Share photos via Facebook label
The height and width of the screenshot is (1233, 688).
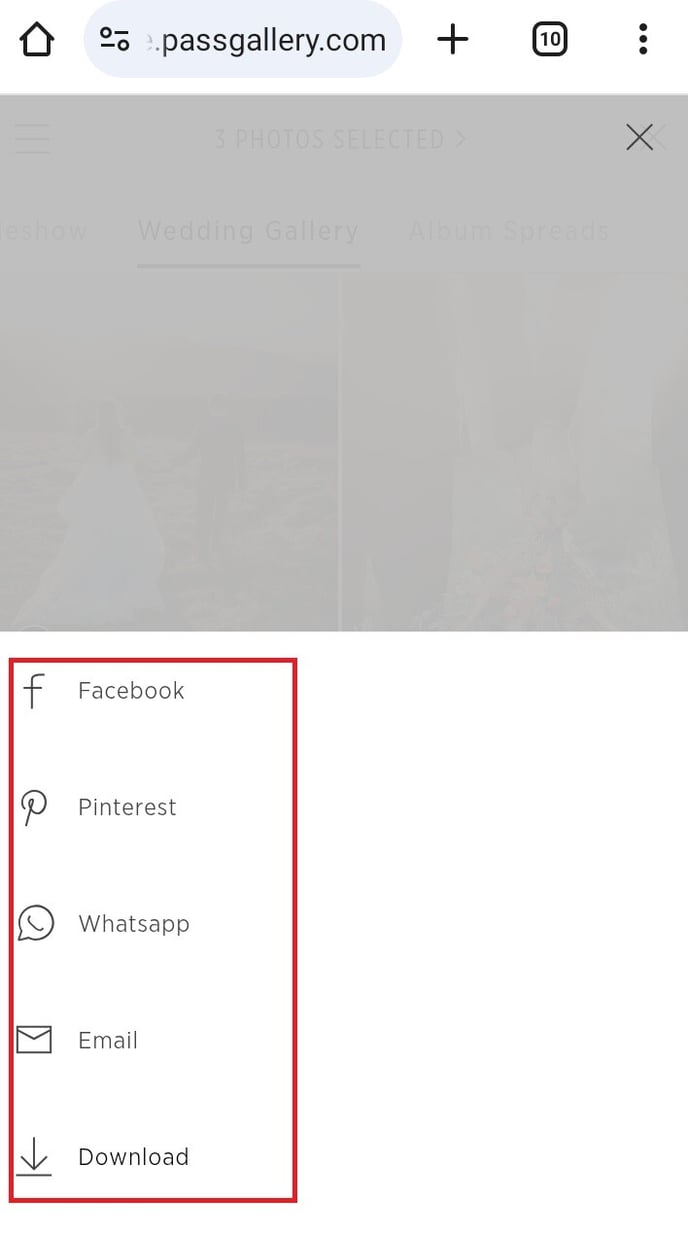pyautogui.click(x=131, y=690)
